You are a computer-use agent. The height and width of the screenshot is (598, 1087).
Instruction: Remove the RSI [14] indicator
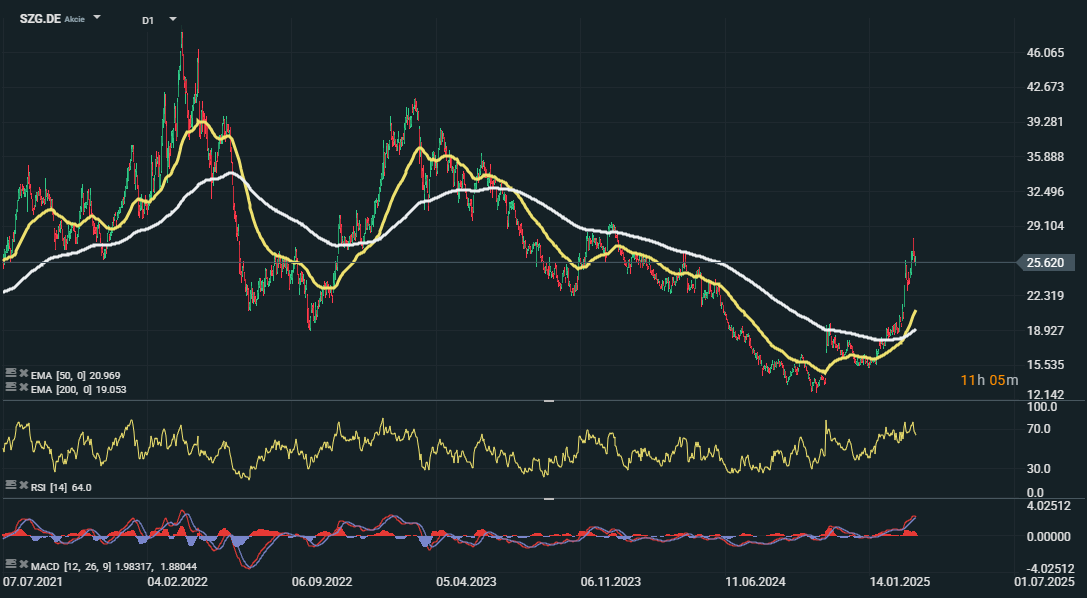[x=23, y=487]
